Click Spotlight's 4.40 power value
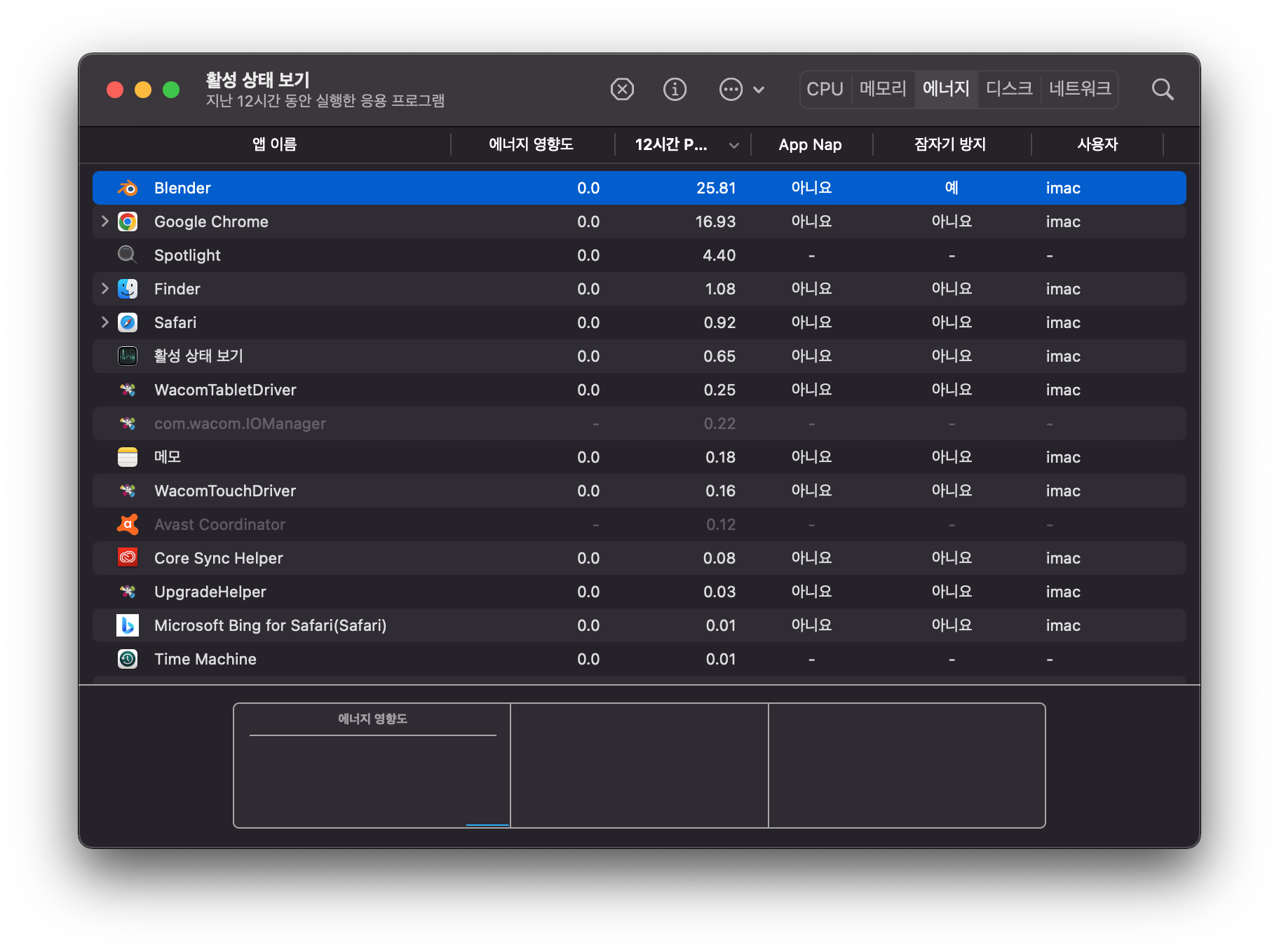 (719, 255)
